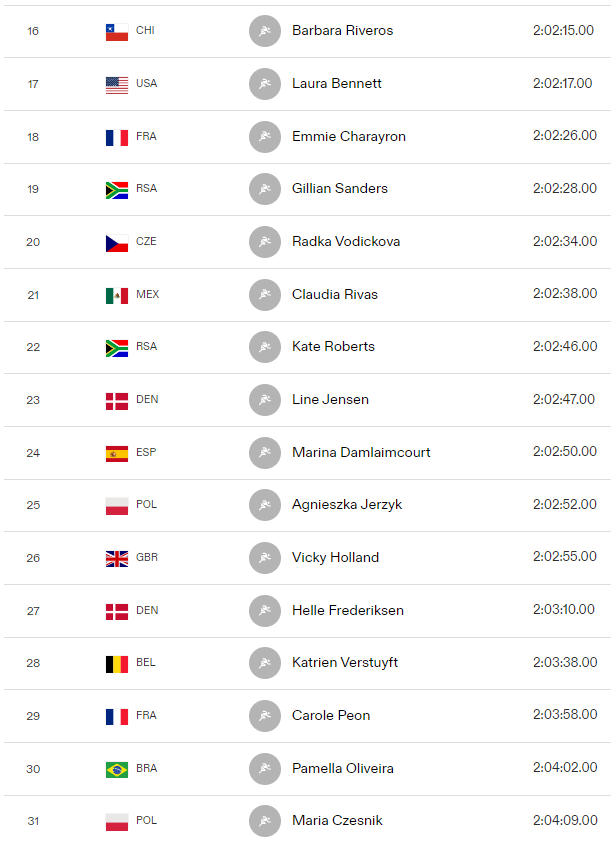Open the avatar icon next to Emmie Charayron
Image resolution: width=611 pixels, height=847 pixels.
[265, 137]
